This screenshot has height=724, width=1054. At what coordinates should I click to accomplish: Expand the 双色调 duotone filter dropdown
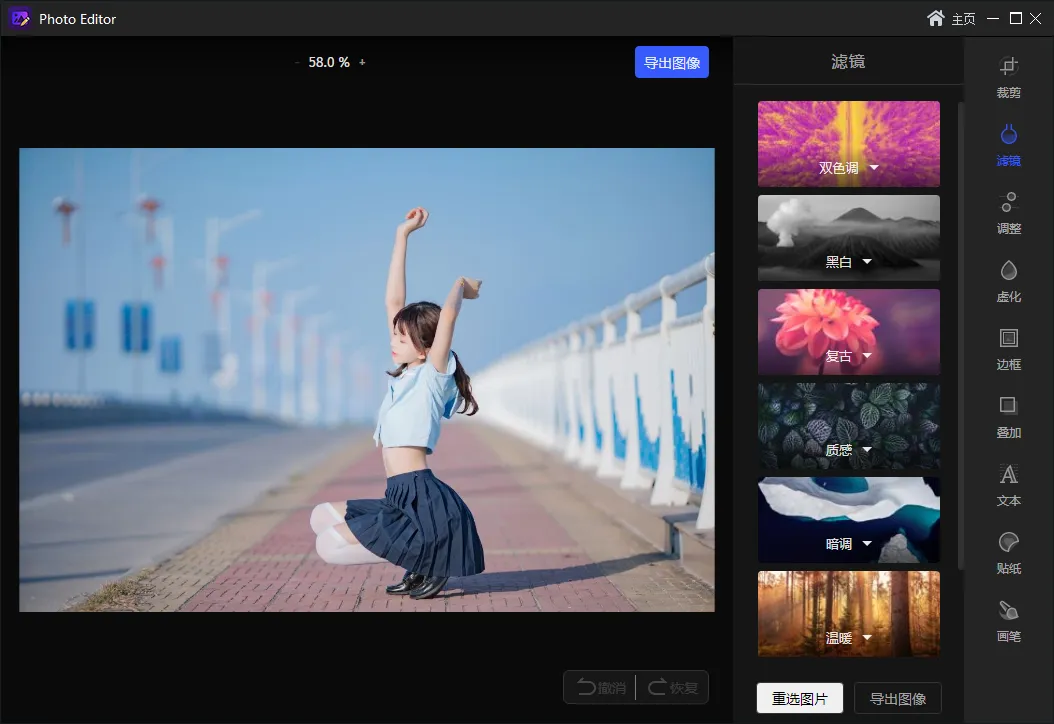pos(874,168)
